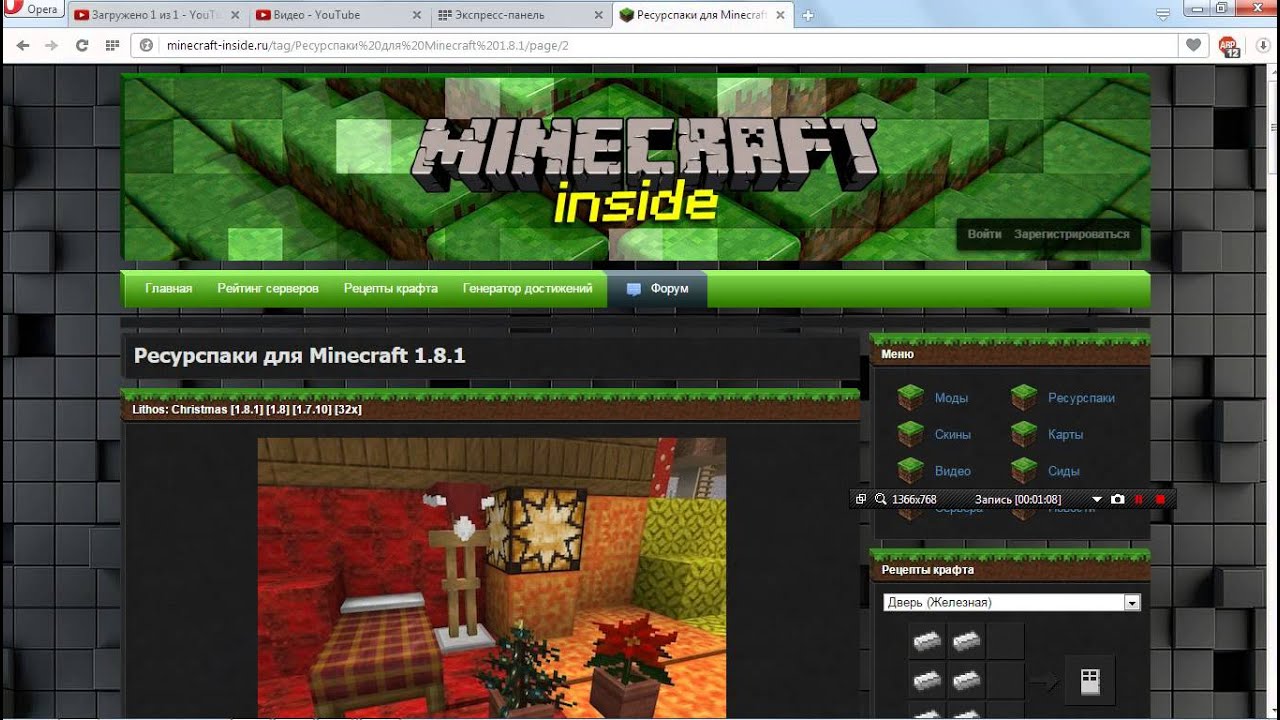Open the Lithos: Christmas post title

(x=247, y=409)
